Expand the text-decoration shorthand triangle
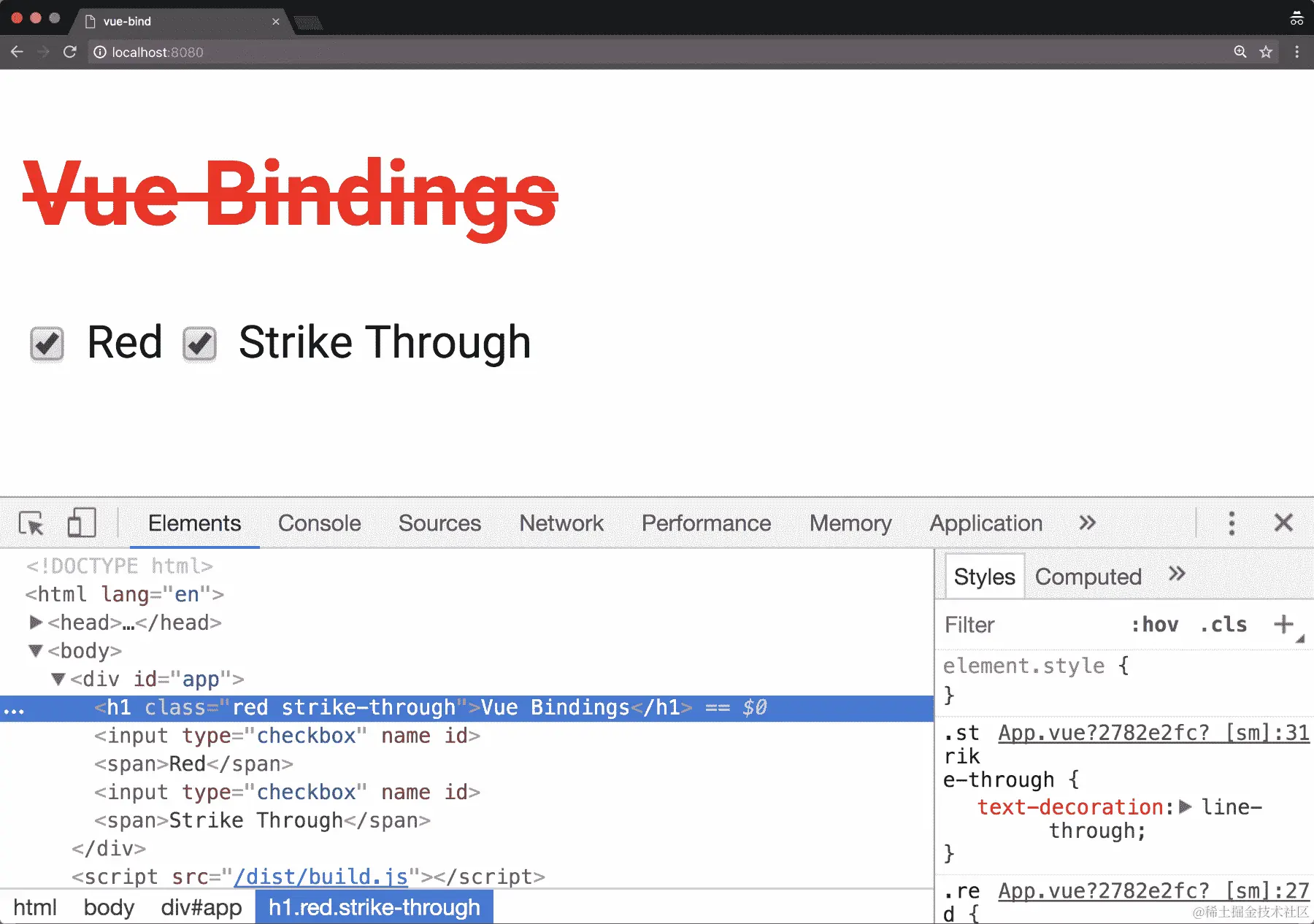 (1186, 806)
